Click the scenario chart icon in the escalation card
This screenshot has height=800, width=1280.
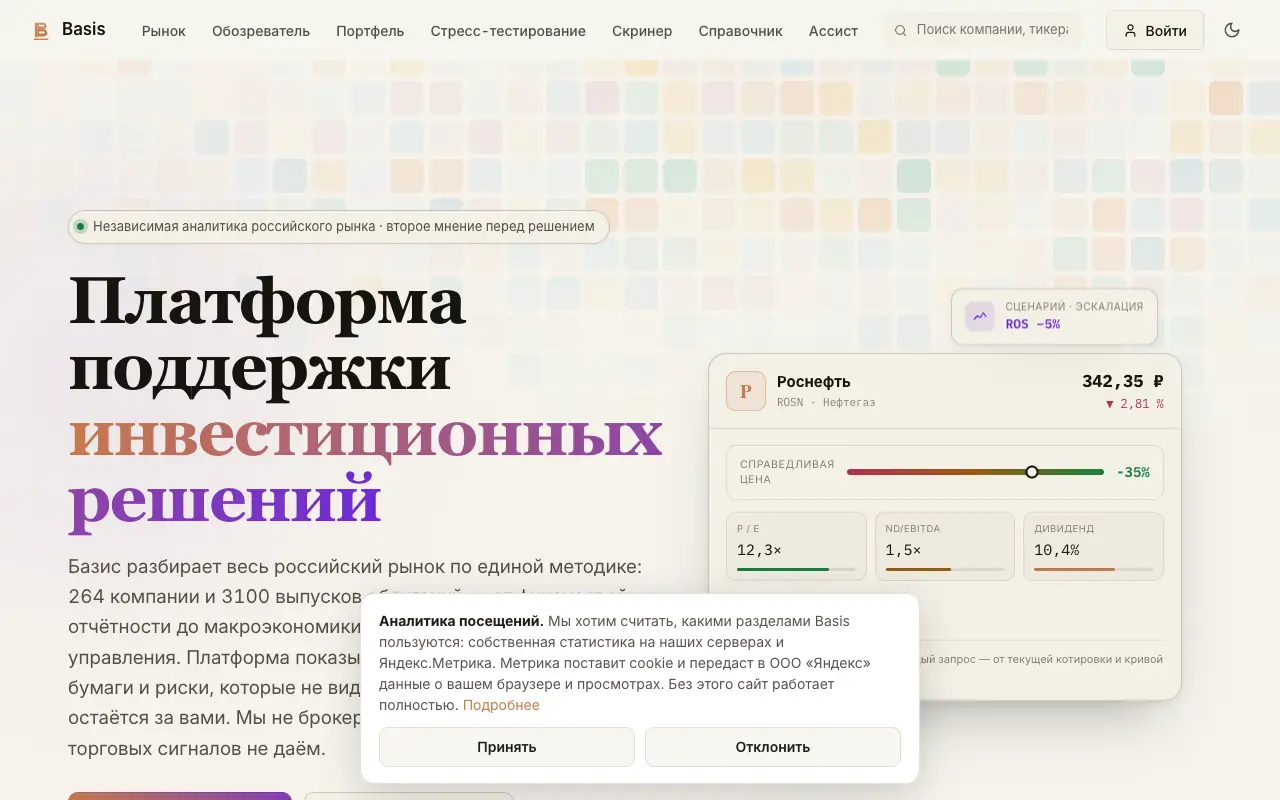[980, 316]
